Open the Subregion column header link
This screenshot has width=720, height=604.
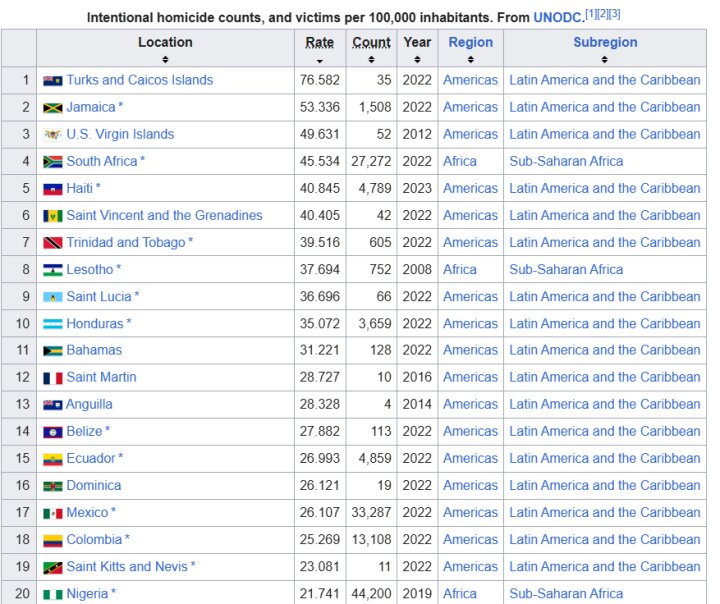point(605,42)
